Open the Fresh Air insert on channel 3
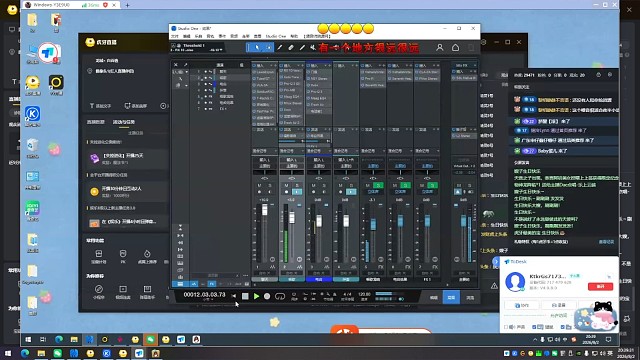The image size is (640, 360). point(319,104)
